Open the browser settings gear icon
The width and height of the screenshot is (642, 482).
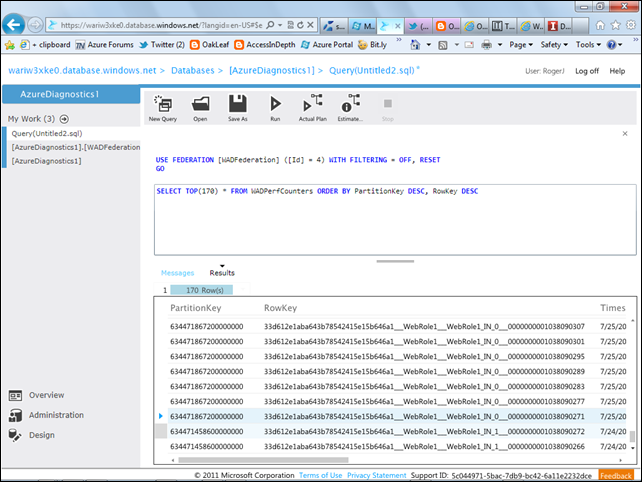coord(631,25)
